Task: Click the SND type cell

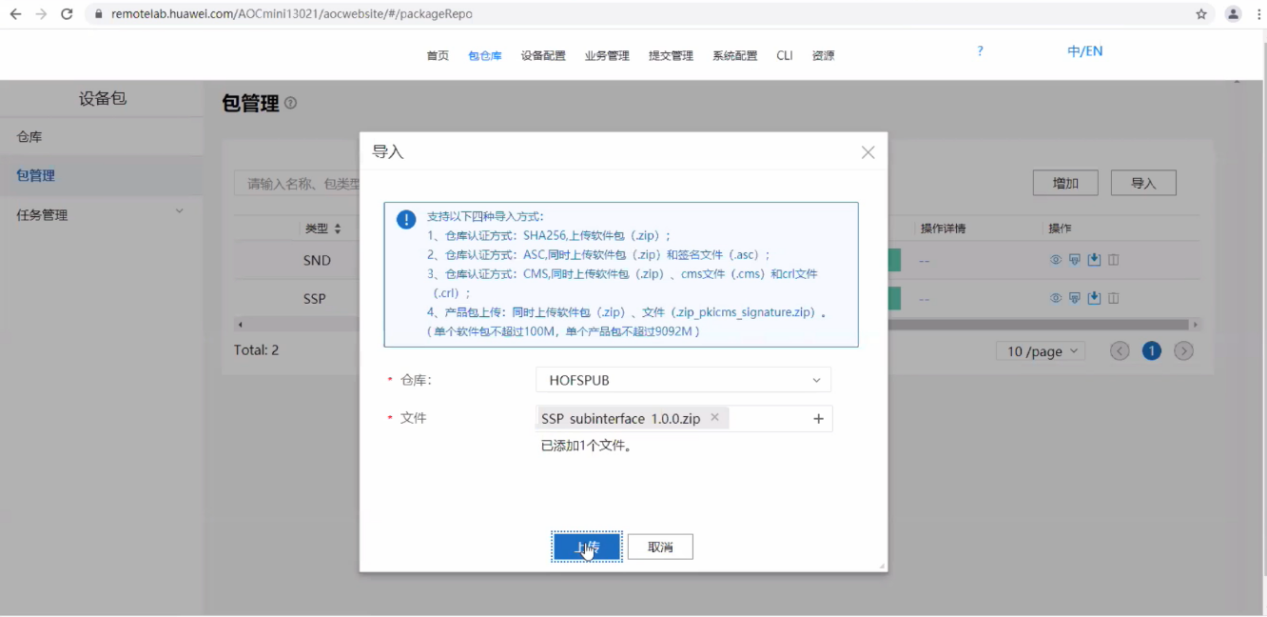Action: point(317,260)
